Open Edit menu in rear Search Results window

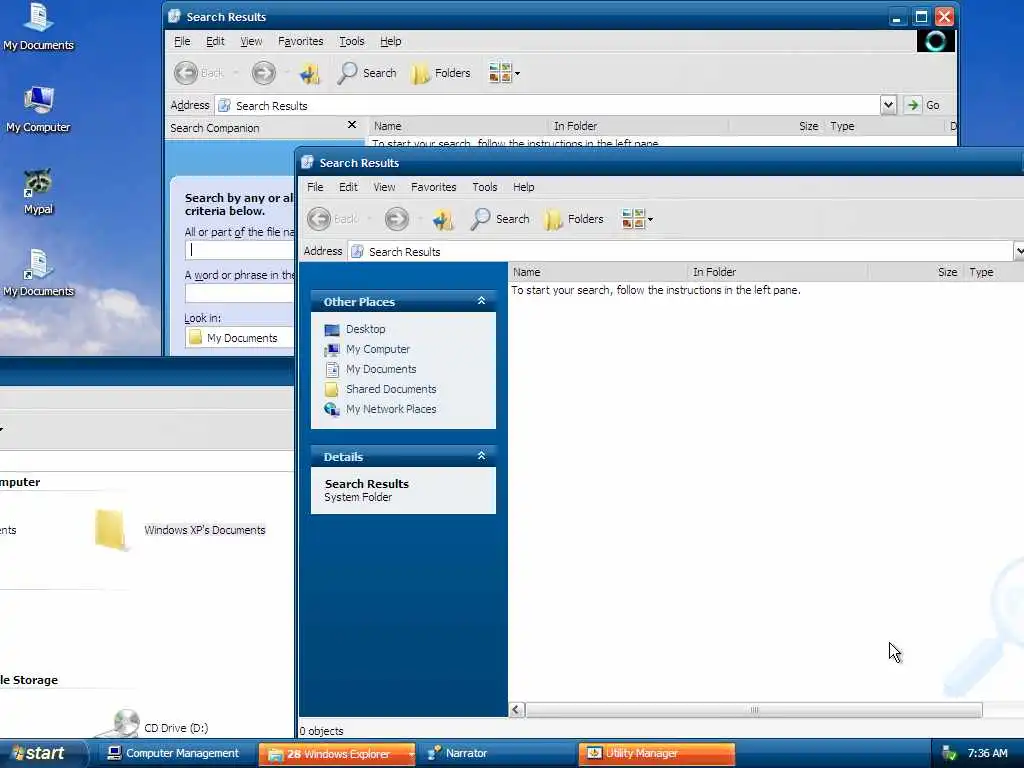point(215,41)
